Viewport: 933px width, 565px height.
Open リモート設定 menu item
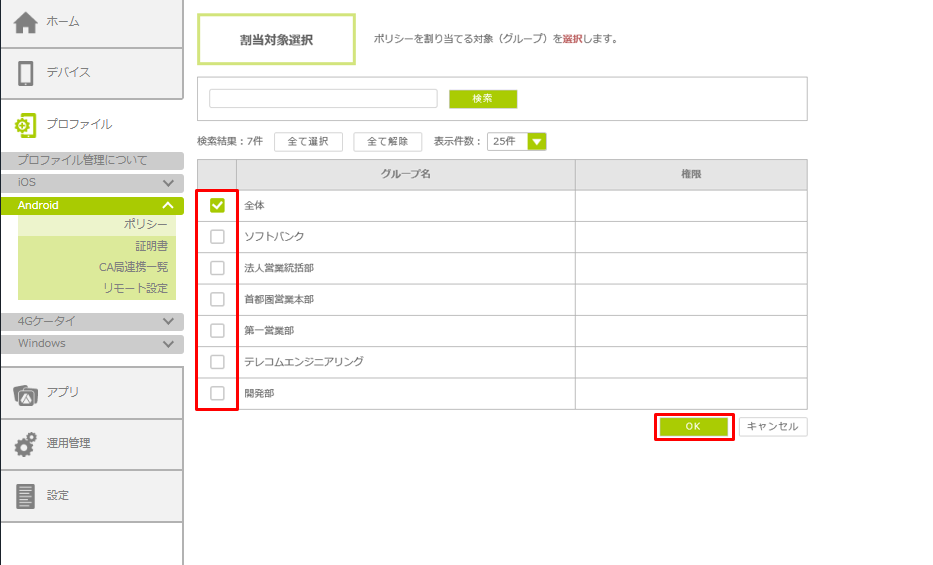pyautogui.click(x=135, y=288)
